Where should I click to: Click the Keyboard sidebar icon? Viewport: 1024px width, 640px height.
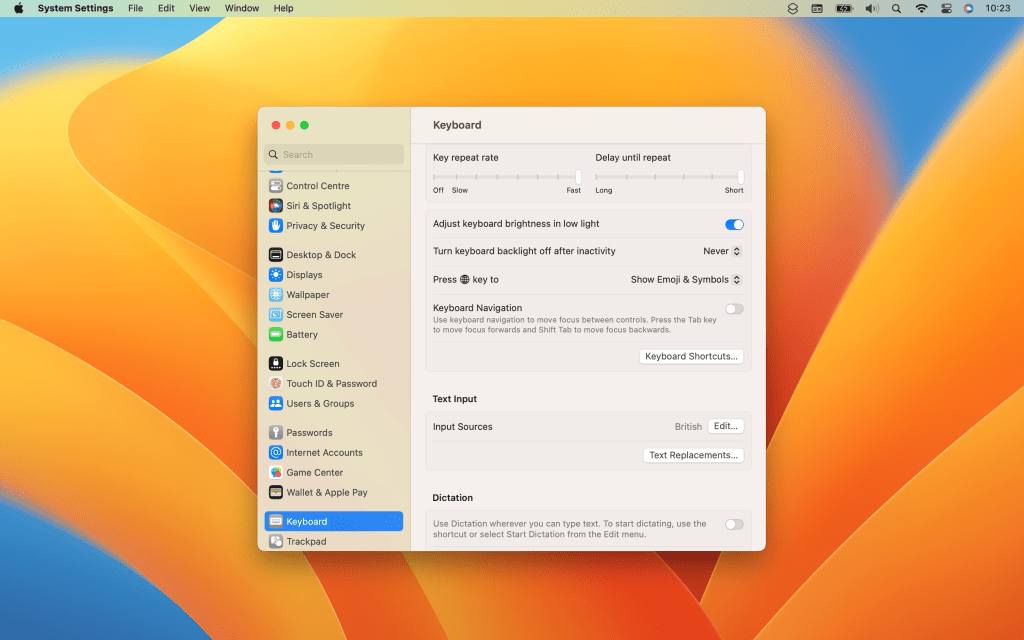(276, 521)
